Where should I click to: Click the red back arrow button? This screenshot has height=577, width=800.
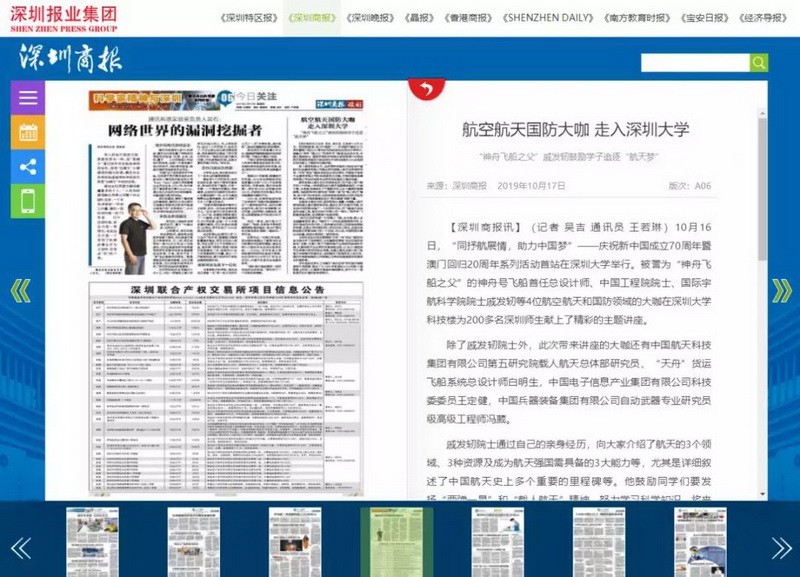427,89
